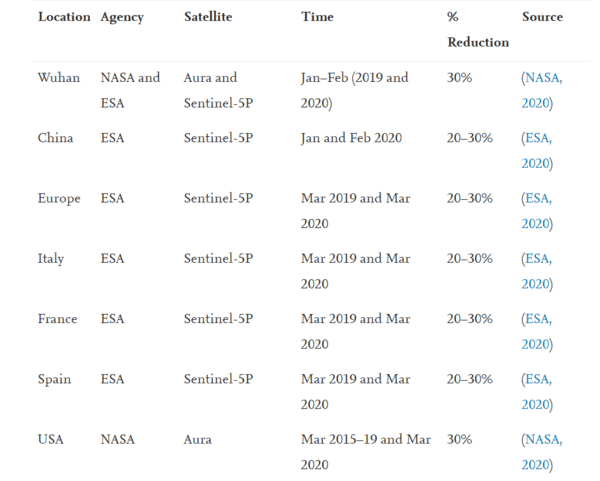Click the Wuhan location cell
Image resolution: width=600 pixels, height=481 pixels.
coord(59,78)
